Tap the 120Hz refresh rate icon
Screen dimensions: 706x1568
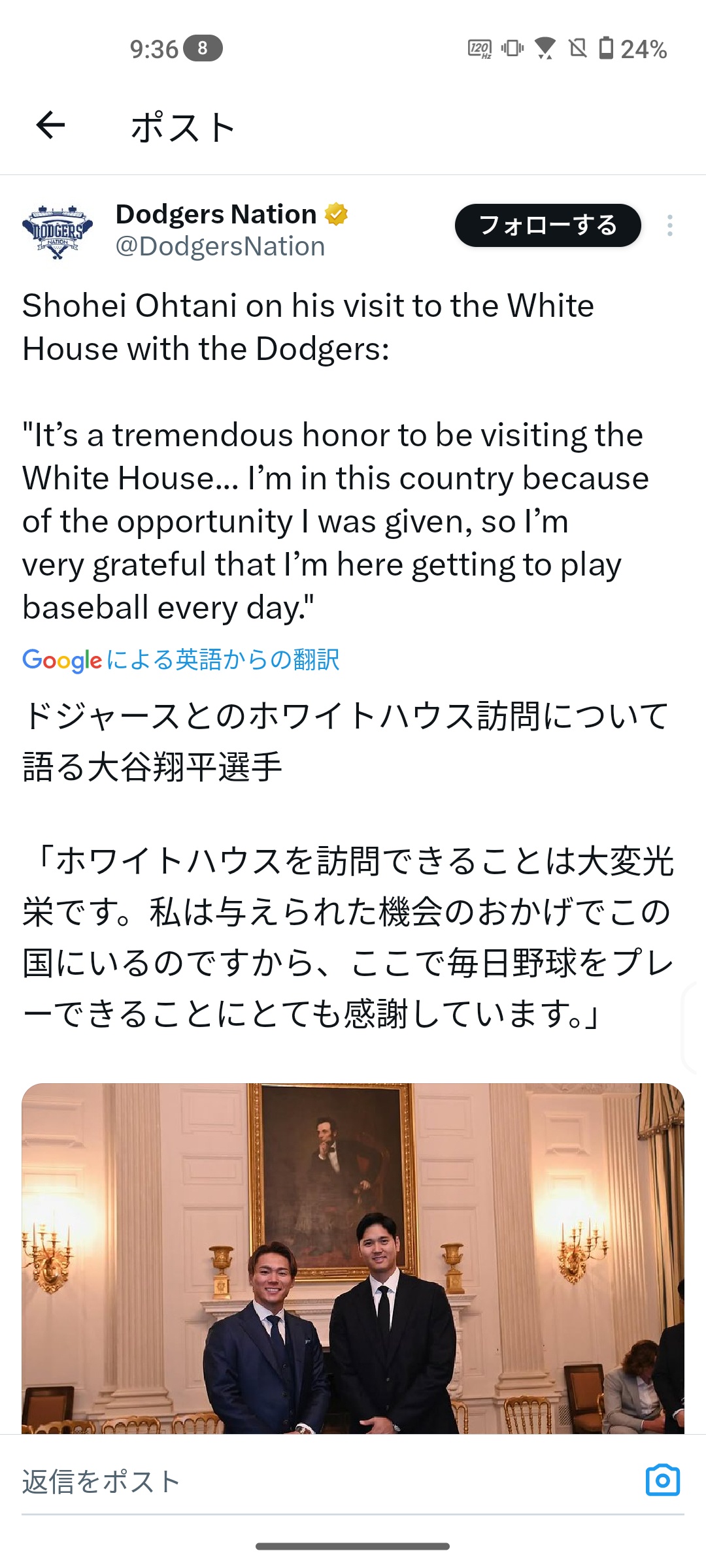(479, 48)
